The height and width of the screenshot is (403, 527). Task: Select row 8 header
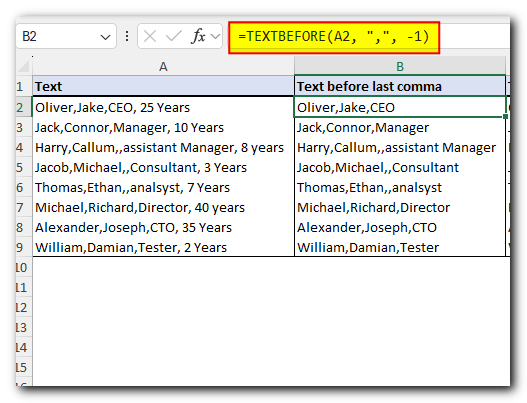tap(24, 227)
